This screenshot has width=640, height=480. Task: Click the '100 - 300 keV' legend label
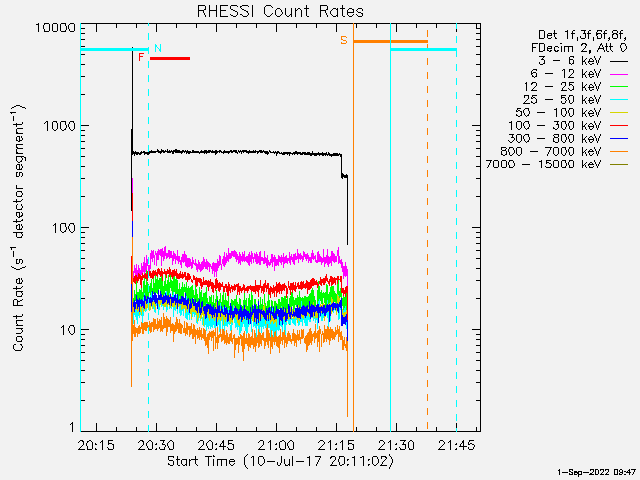555,126
